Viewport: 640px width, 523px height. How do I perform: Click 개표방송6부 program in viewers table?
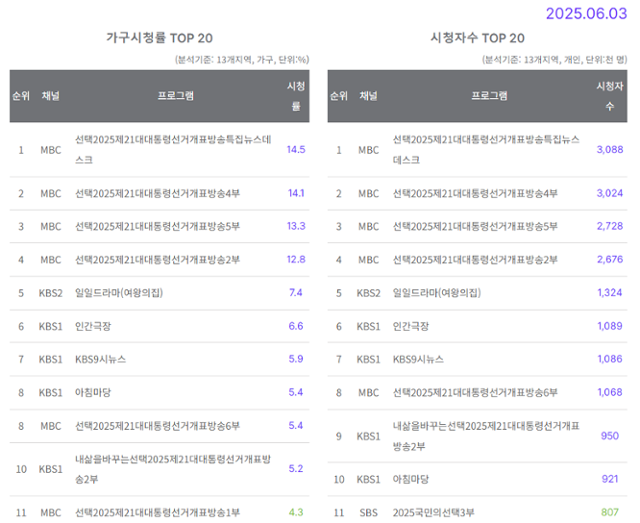[x=475, y=393]
